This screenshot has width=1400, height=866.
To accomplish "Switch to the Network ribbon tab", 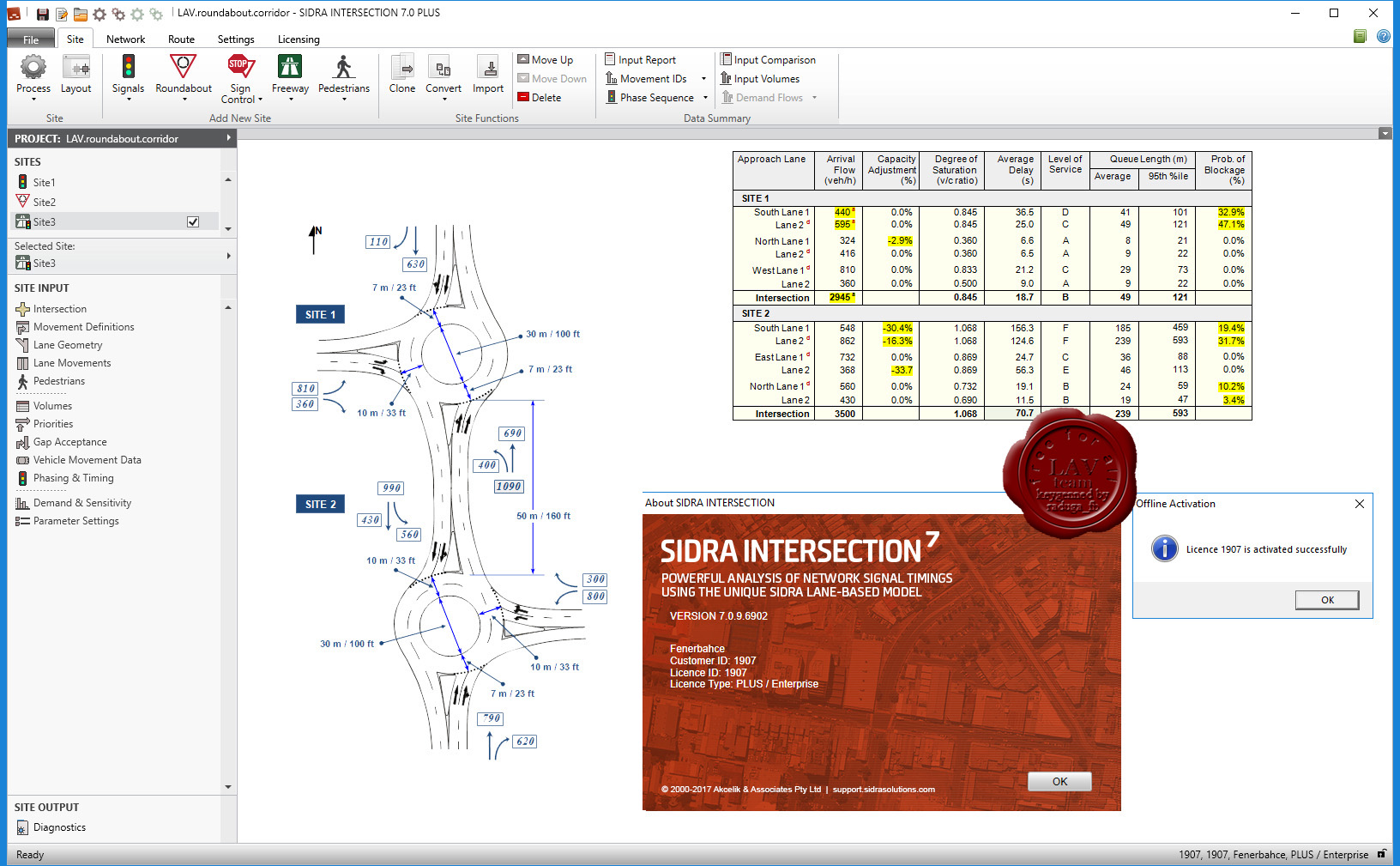I will (x=125, y=39).
